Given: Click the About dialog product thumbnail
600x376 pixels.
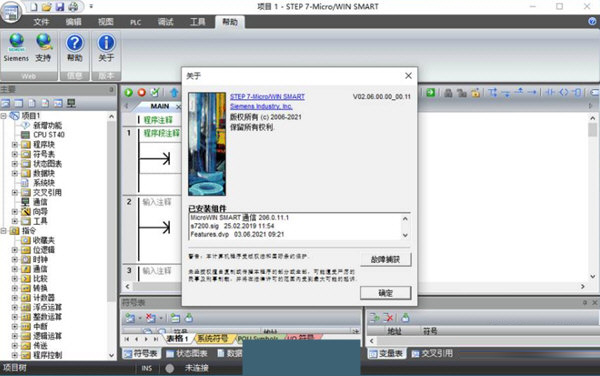Looking at the screenshot, I should click(207, 144).
